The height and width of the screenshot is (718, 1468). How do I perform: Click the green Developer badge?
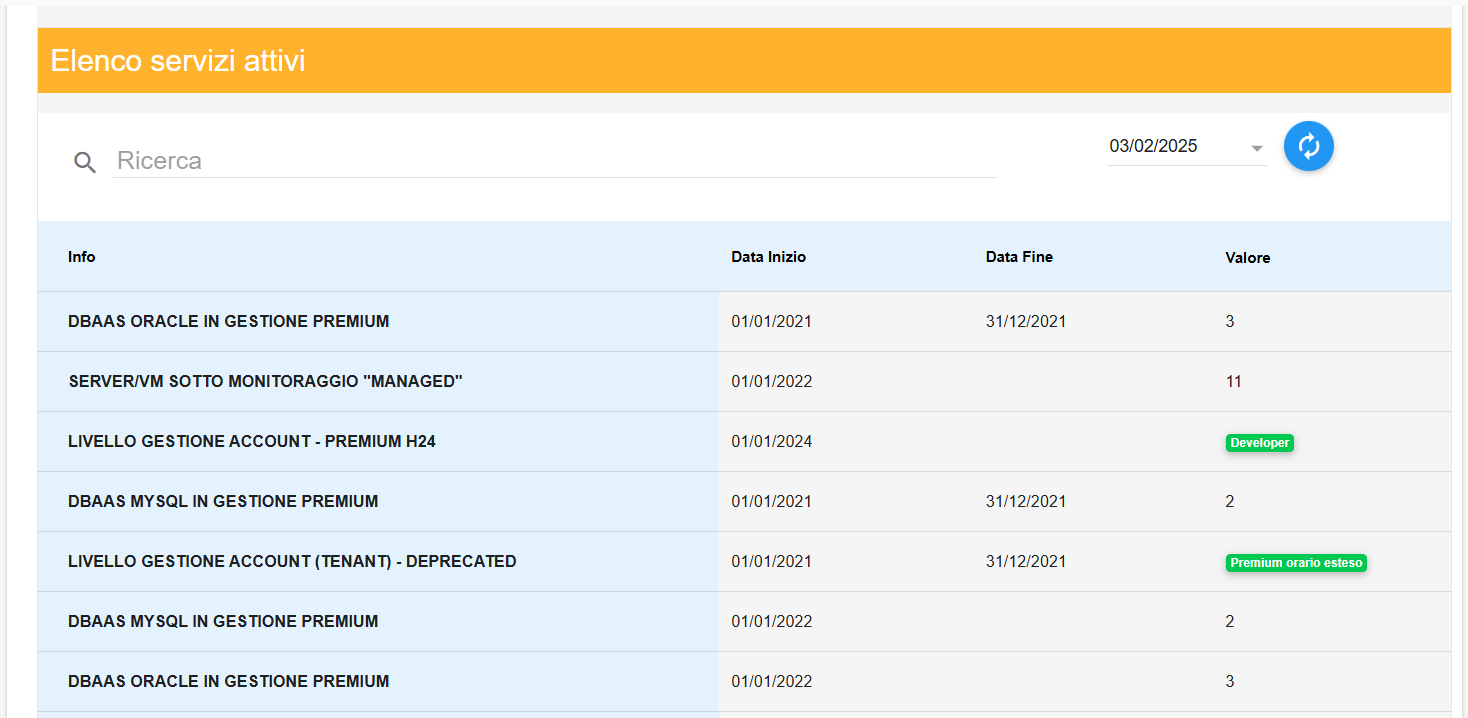[1260, 443]
